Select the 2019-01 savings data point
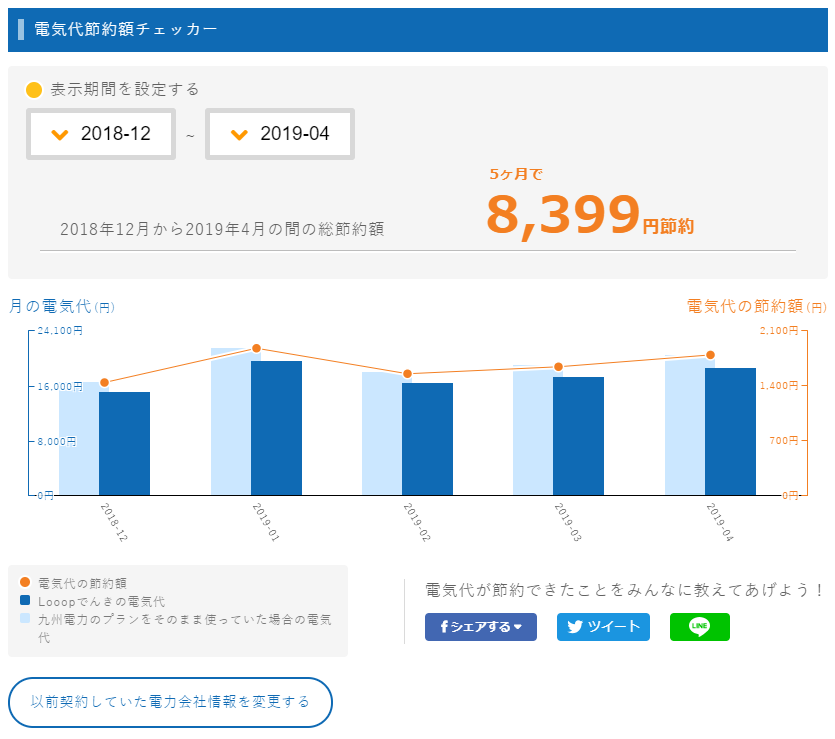Image resolution: width=835 pixels, height=739 pixels. click(x=256, y=348)
